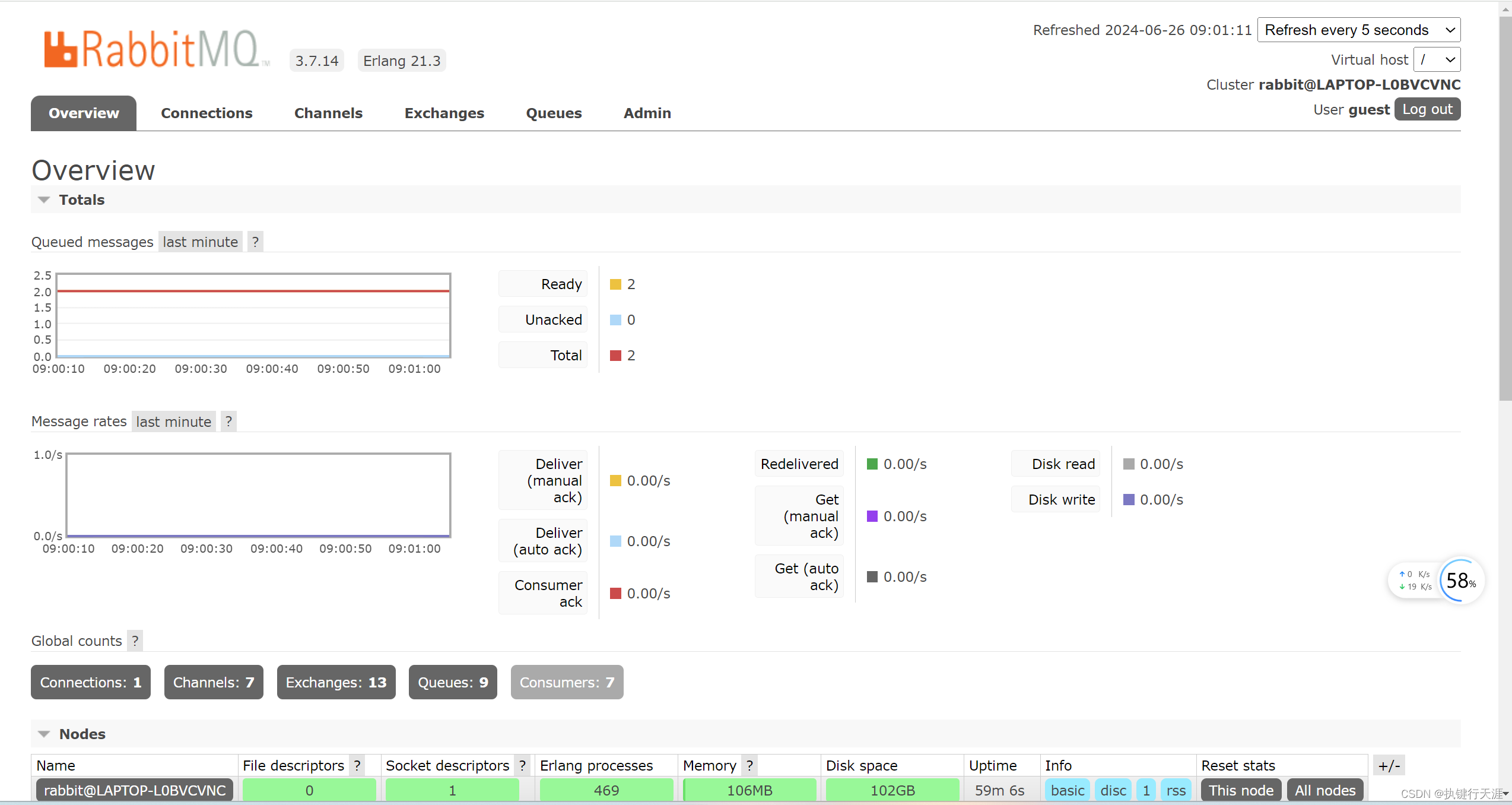Switch to the Exchanges tab
Image resolution: width=1512 pixels, height=805 pixels.
click(444, 113)
